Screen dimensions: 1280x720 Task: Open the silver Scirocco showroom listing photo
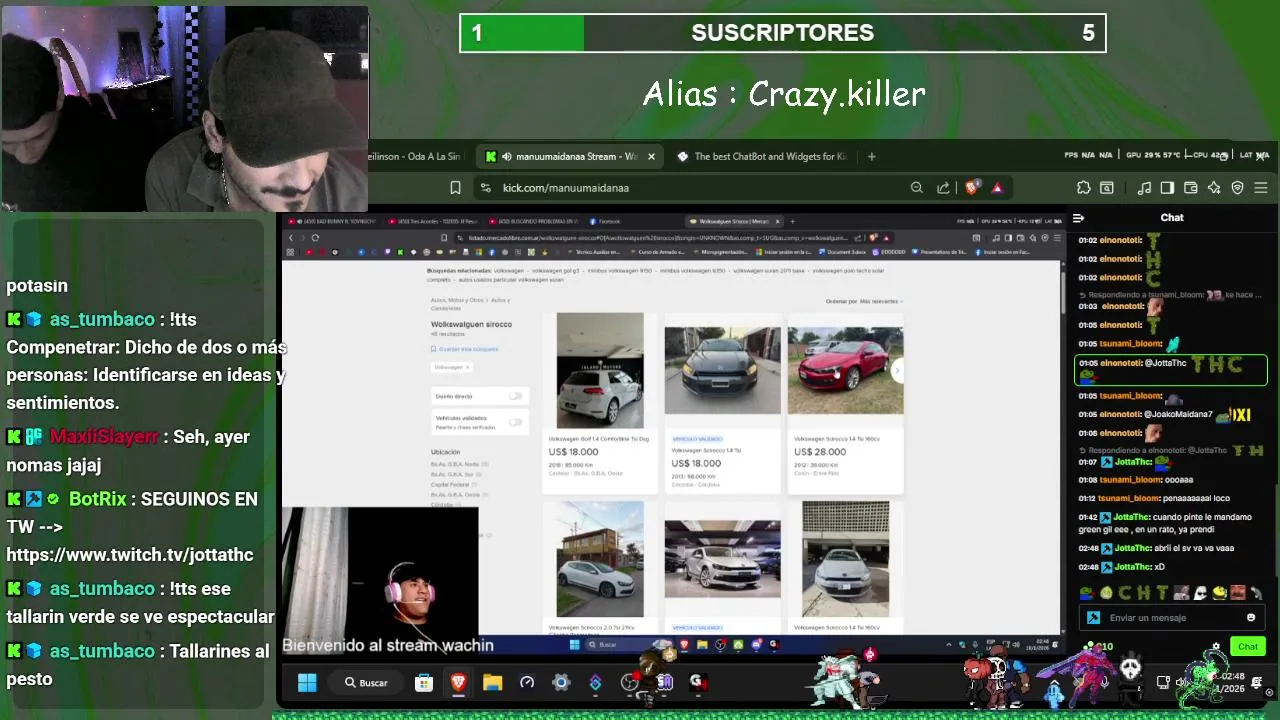[x=722, y=559]
